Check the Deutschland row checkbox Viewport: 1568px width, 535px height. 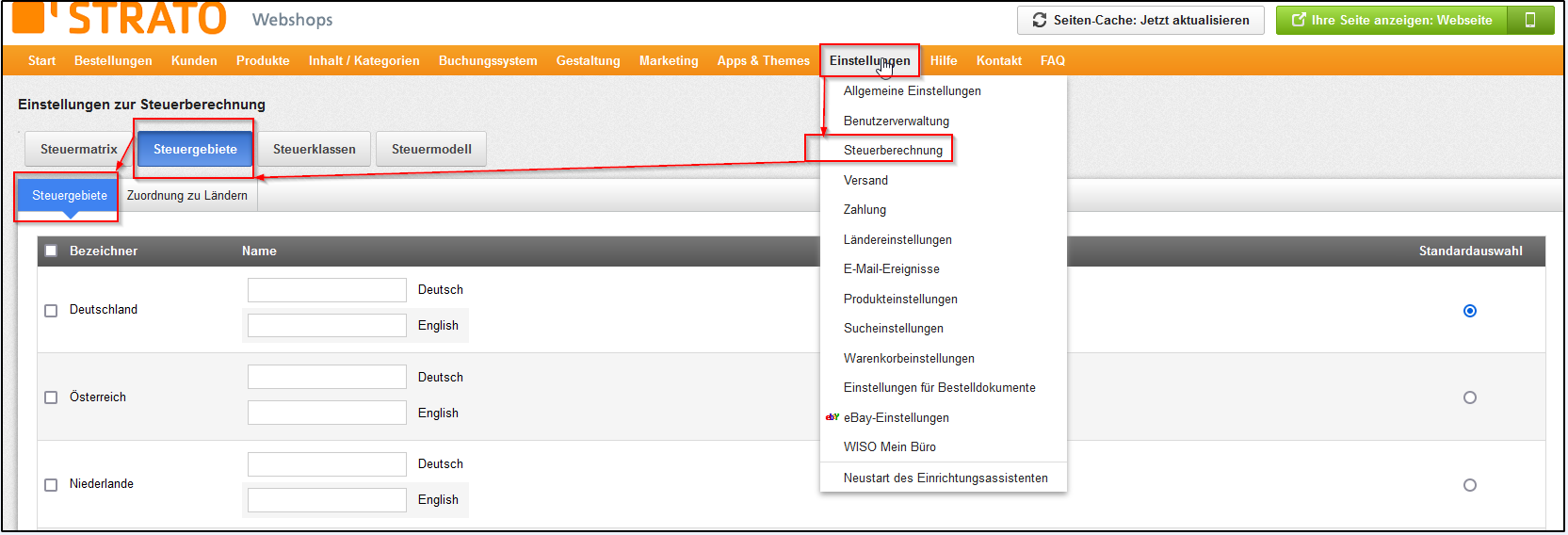click(51, 311)
